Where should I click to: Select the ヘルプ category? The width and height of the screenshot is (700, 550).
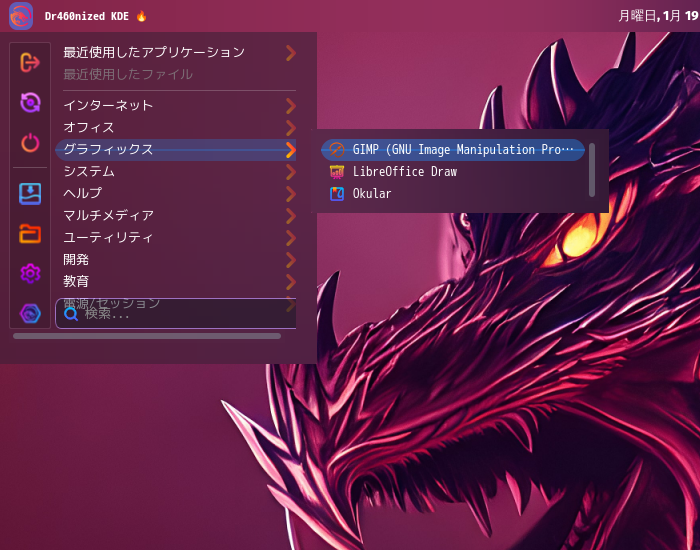tap(175, 193)
